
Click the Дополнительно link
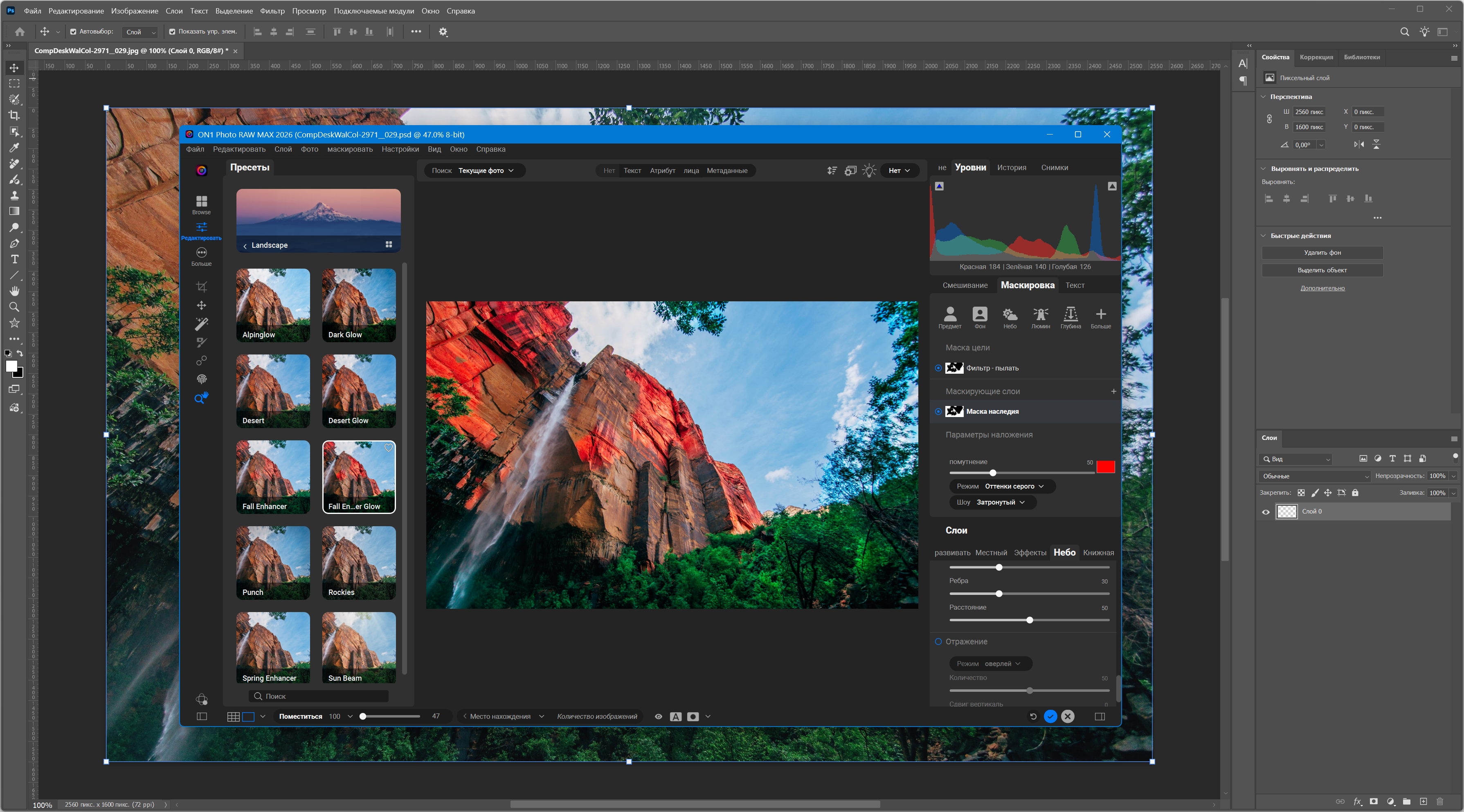1322,288
